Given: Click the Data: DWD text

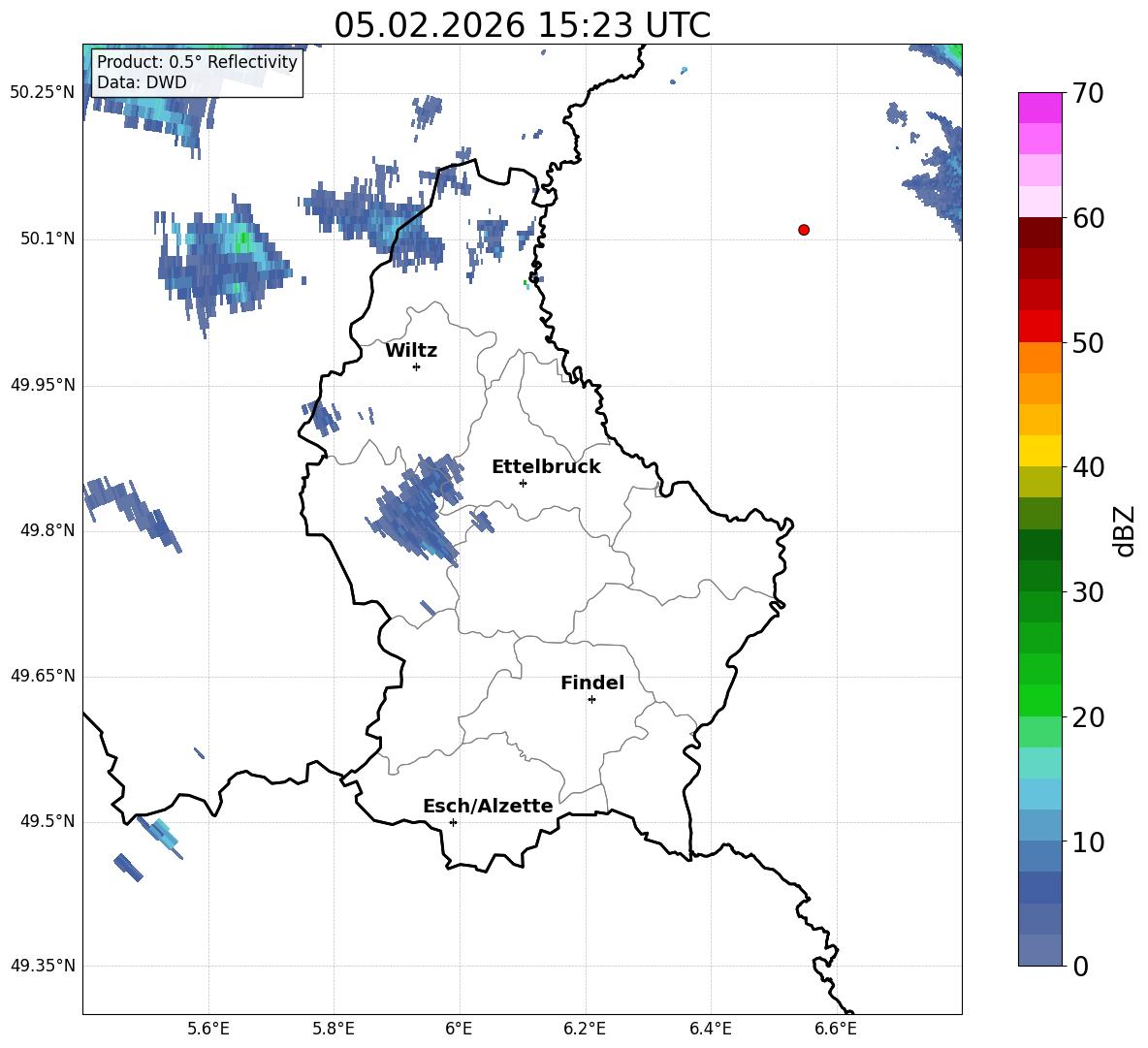Looking at the screenshot, I should (142, 82).
